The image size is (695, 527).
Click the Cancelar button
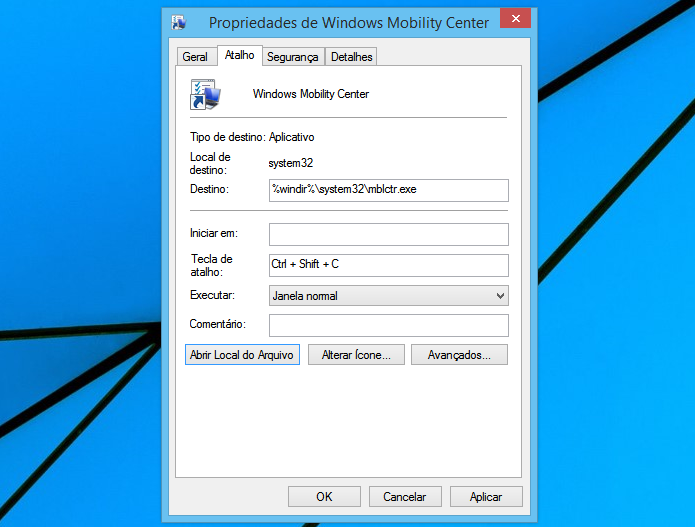point(405,496)
